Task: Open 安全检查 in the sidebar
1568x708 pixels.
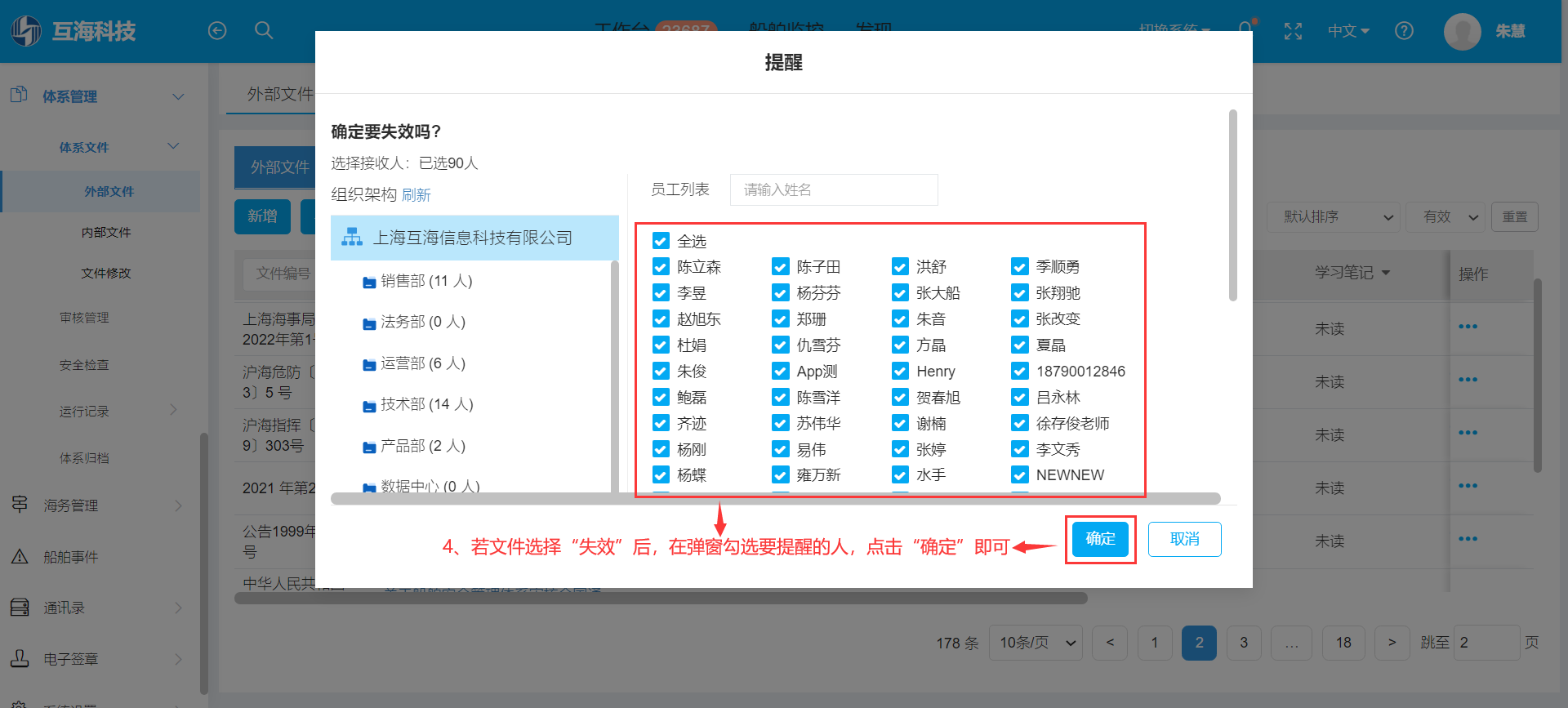Action: click(84, 365)
